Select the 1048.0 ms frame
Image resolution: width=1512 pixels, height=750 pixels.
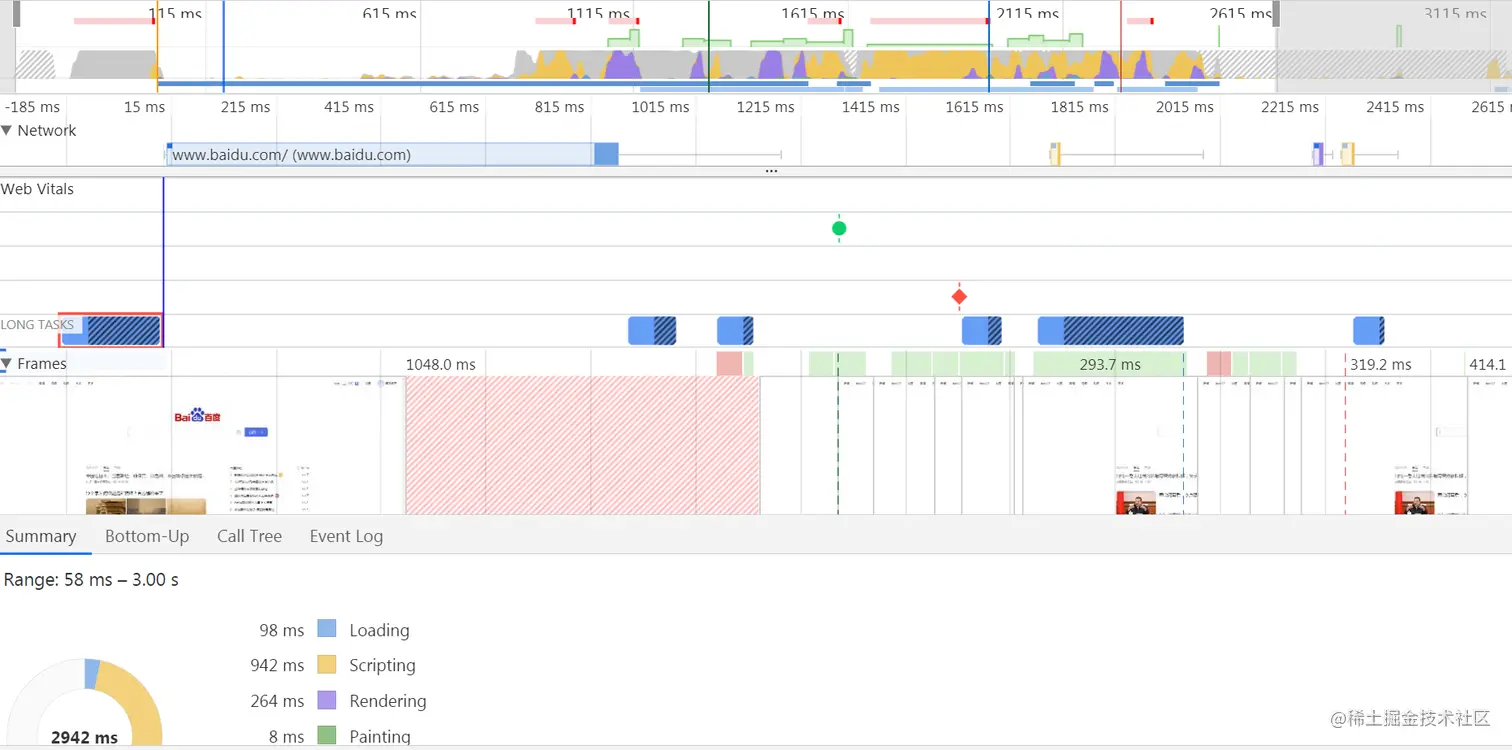click(x=441, y=364)
